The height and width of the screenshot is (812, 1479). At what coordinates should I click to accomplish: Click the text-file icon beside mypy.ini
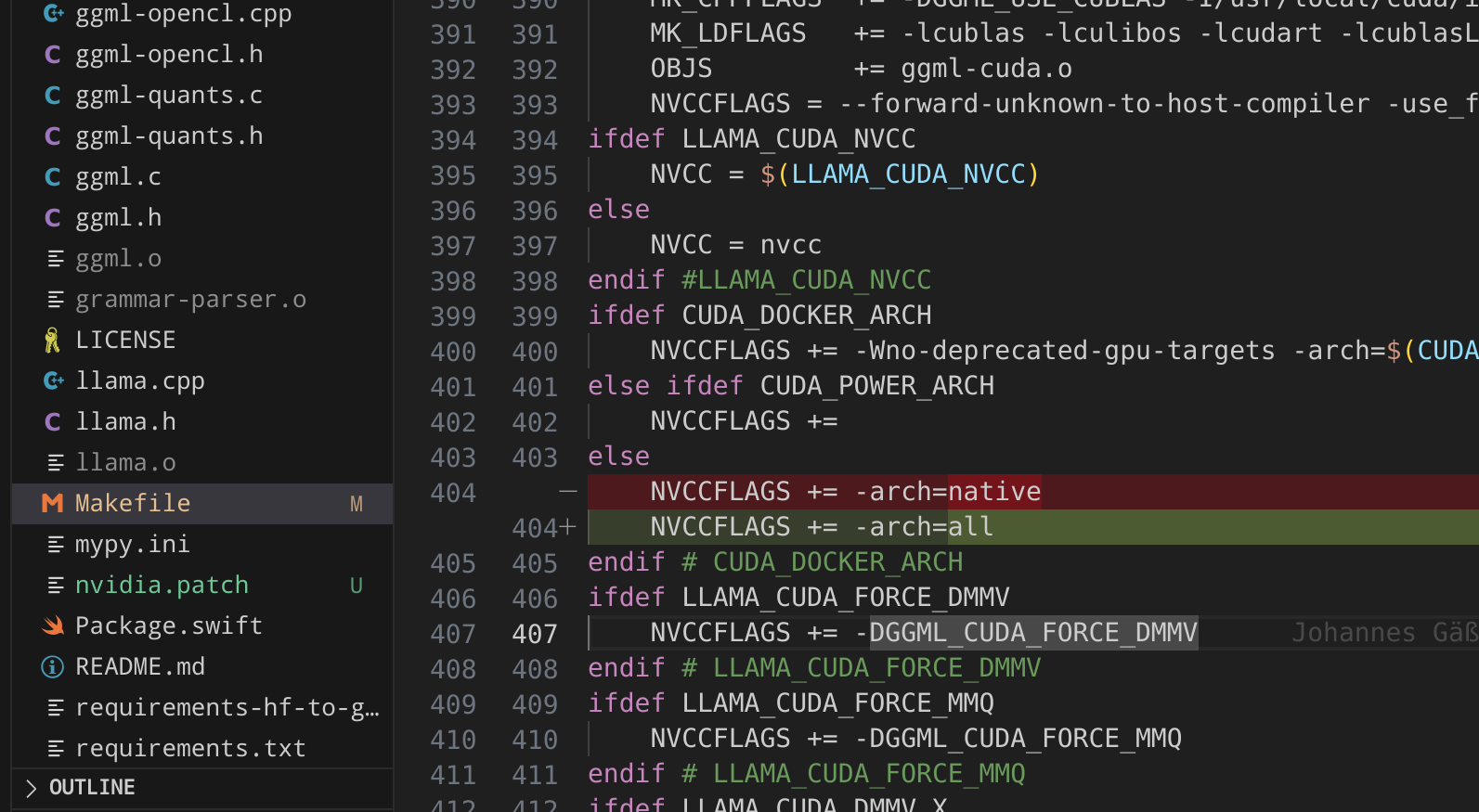coord(56,545)
